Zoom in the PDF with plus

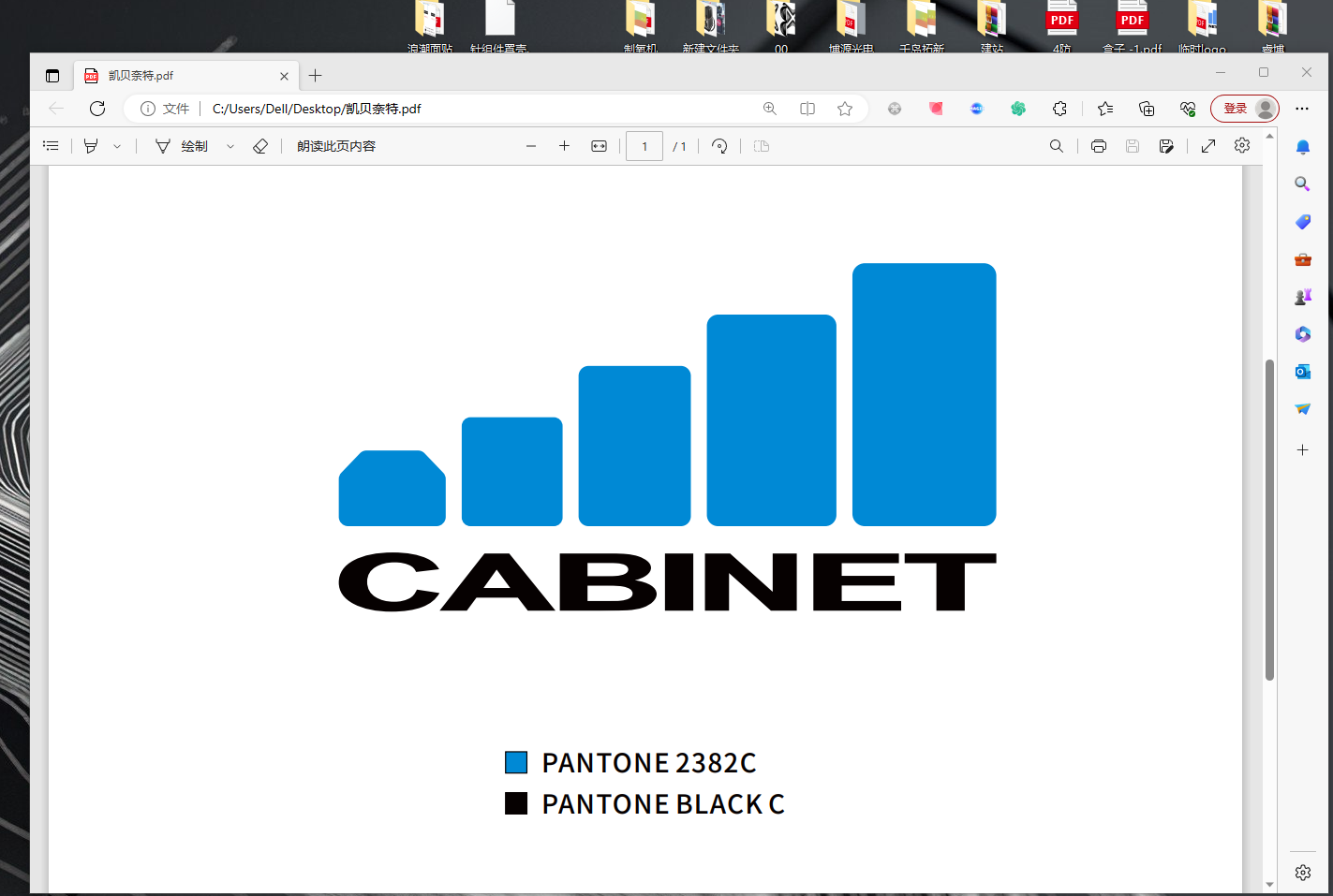click(x=564, y=146)
